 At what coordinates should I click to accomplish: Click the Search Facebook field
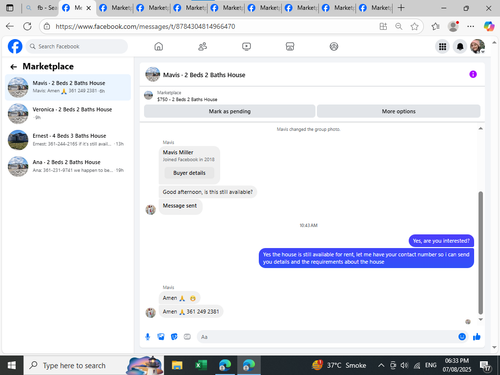coord(77,46)
